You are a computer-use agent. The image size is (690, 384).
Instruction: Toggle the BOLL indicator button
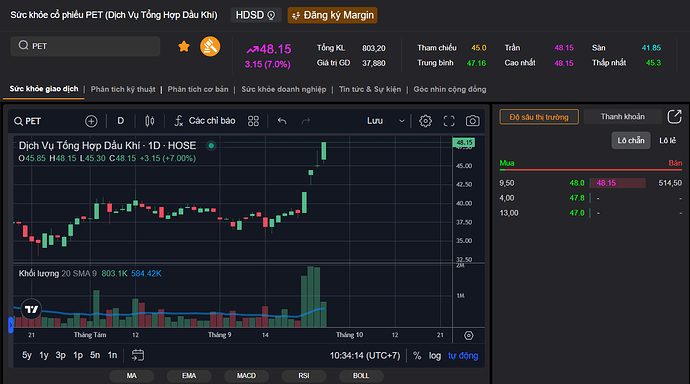point(361,376)
